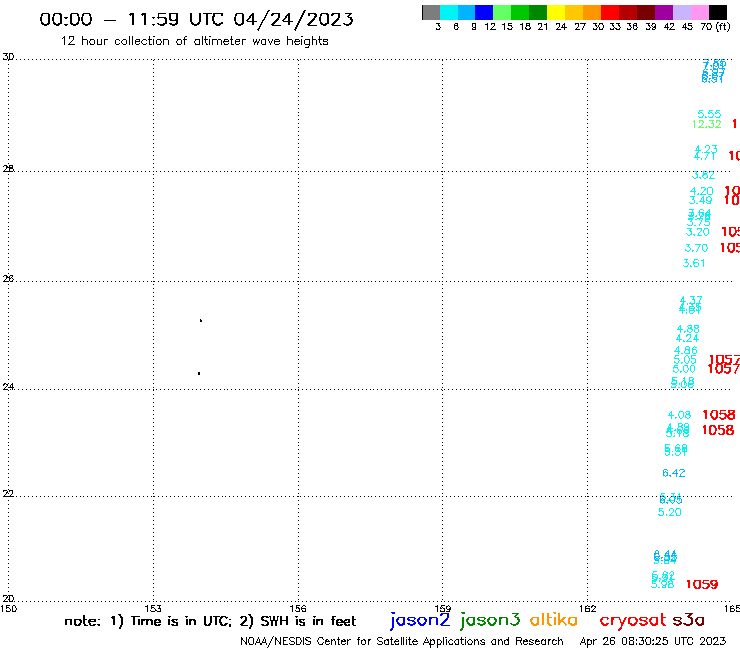Click the subtitle '12 hour collection of altimeter wave heights'
Image resolution: width=740 pixels, height=650 pixels.
194,41
